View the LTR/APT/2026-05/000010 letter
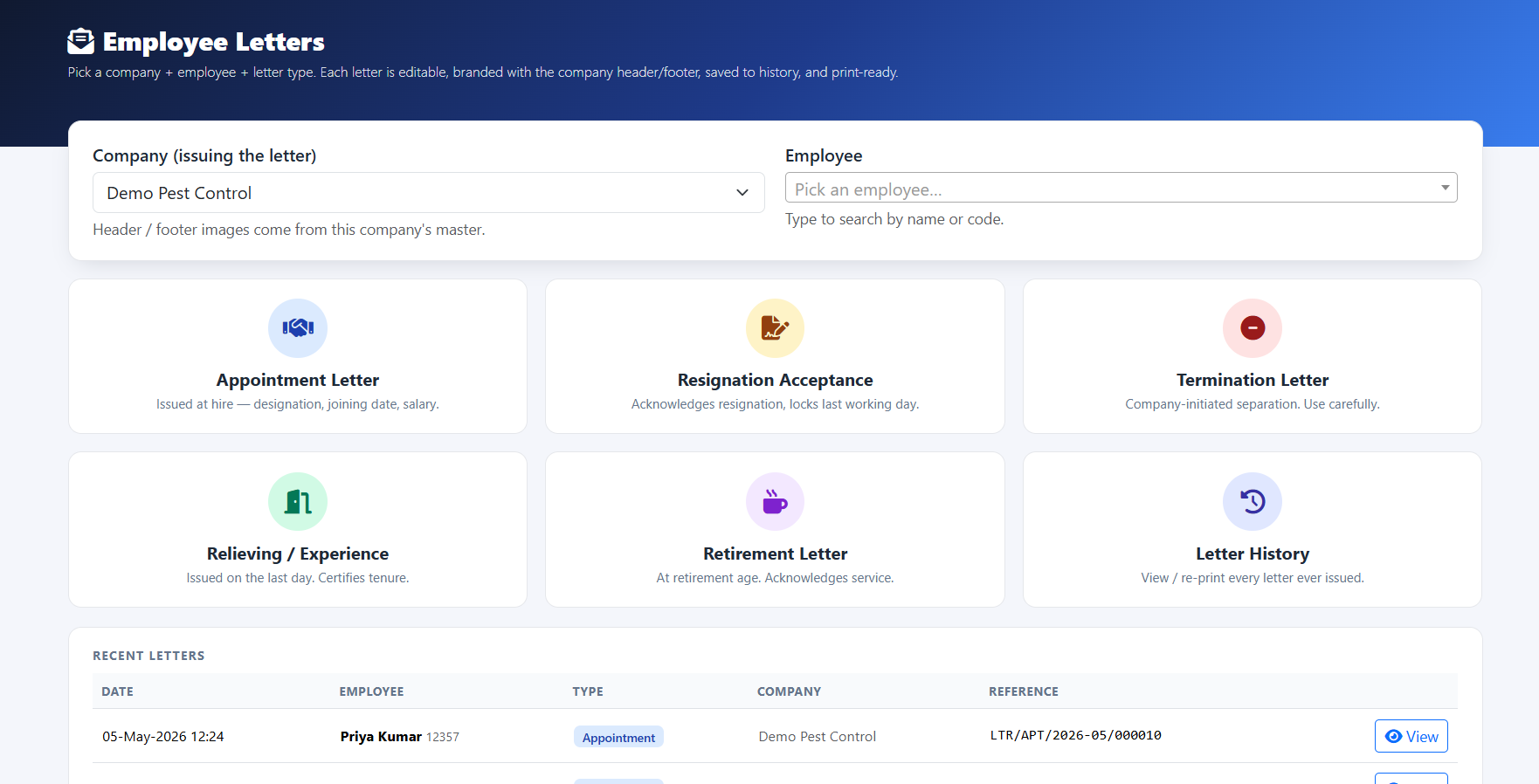This screenshot has height=784, width=1539. tap(1411, 736)
